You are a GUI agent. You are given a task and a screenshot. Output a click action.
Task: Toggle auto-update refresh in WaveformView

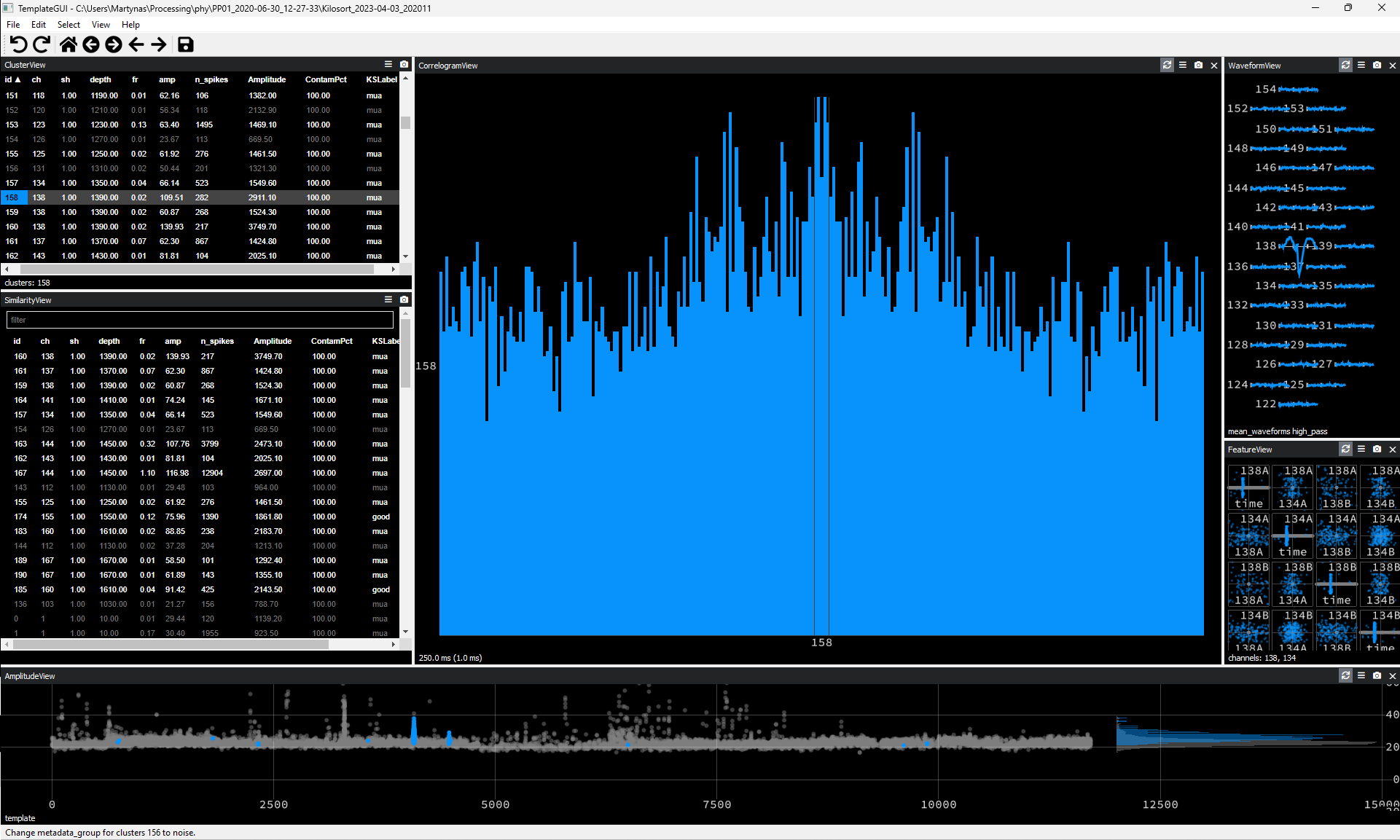1345,65
